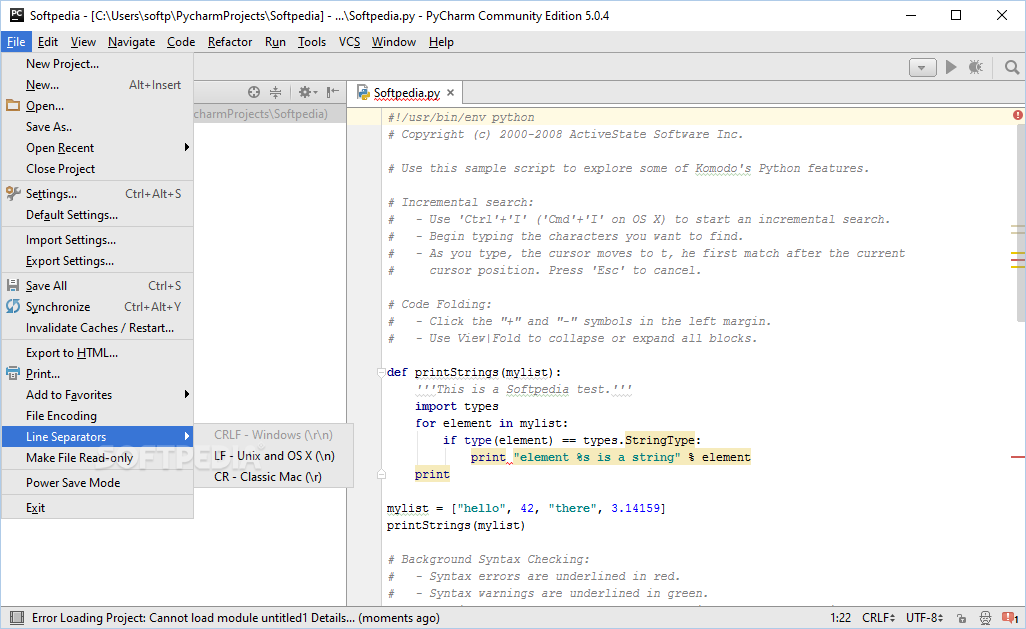The width and height of the screenshot is (1026, 629).
Task: Click the Run (play) toolbar icon
Action: pyautogui.click(x=951, y=67)
